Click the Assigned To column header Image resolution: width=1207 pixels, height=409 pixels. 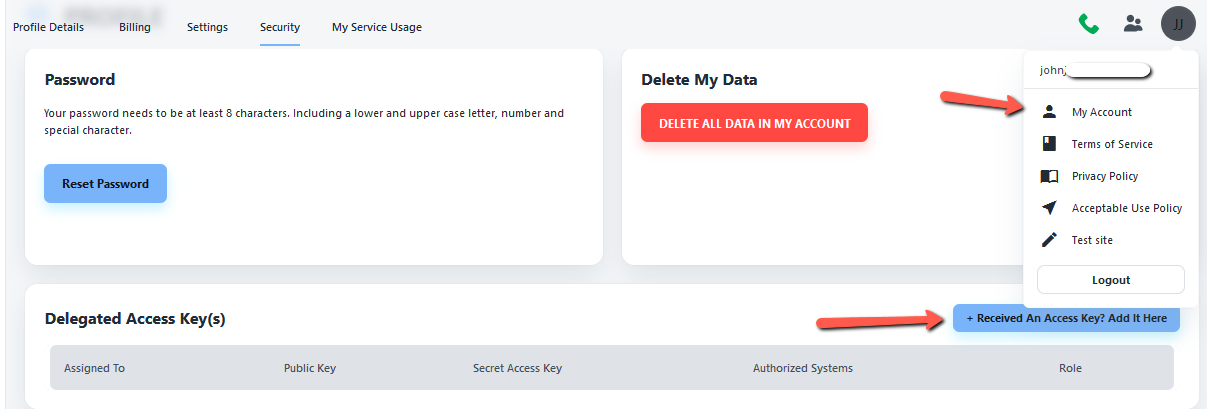click(x=94, y=368)
